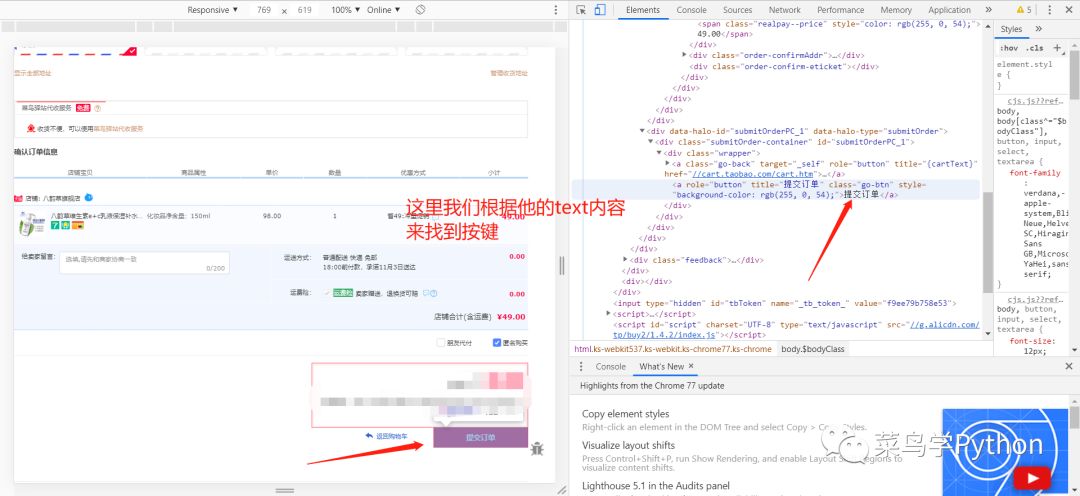Activate the inspect element picker icon
The height and width of the screenshot is (496, 1080).
(581, 10)
